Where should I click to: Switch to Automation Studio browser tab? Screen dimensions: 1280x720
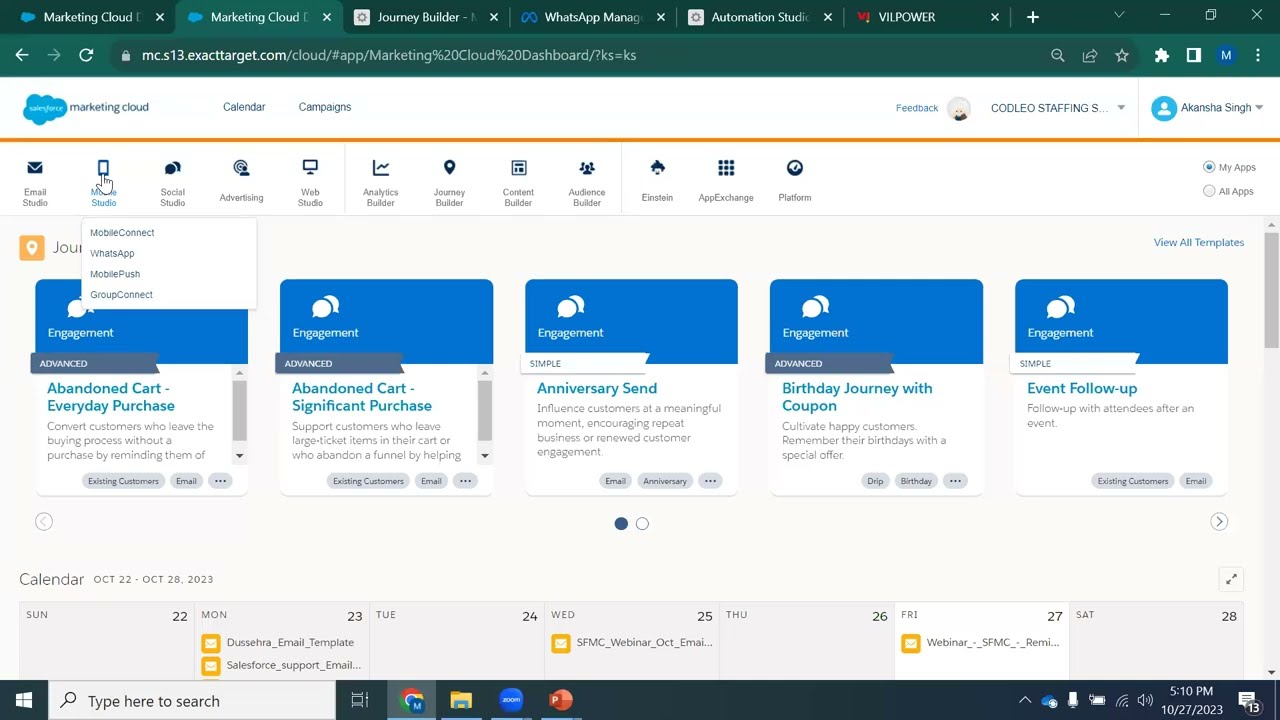point(758,17)
